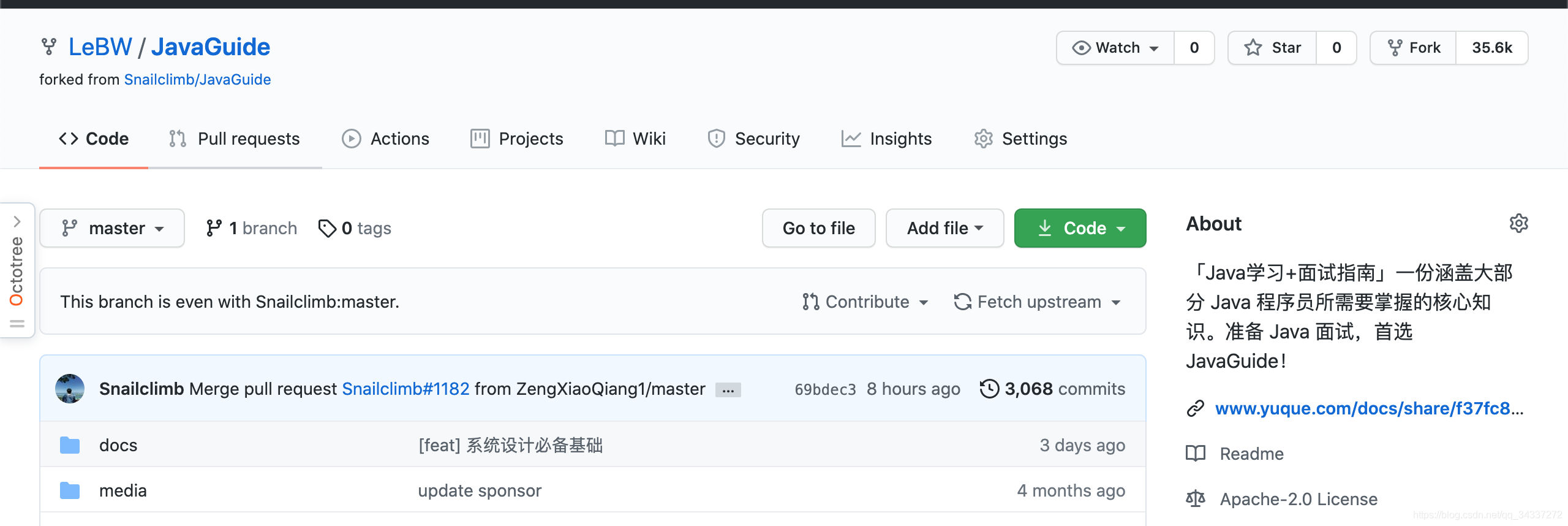Click the About section gear icon
Image resolution: width=1568 pixels, height=526 pixels.
[1518, 224]
